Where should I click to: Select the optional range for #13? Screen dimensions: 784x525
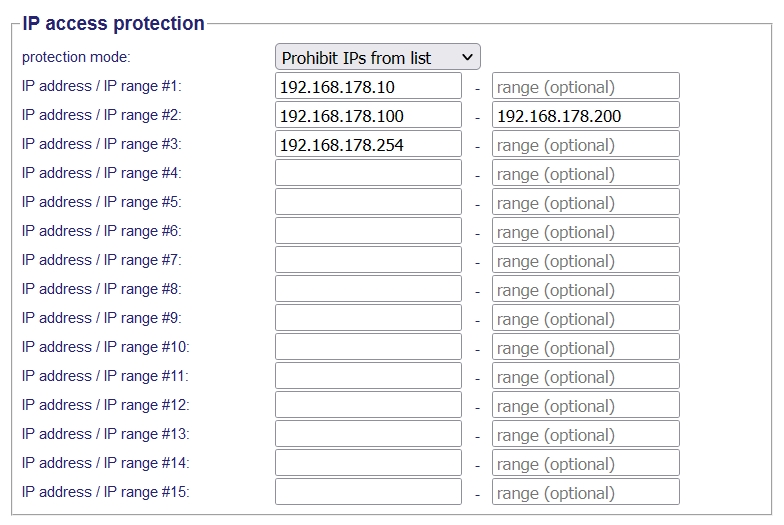[585, 435]
